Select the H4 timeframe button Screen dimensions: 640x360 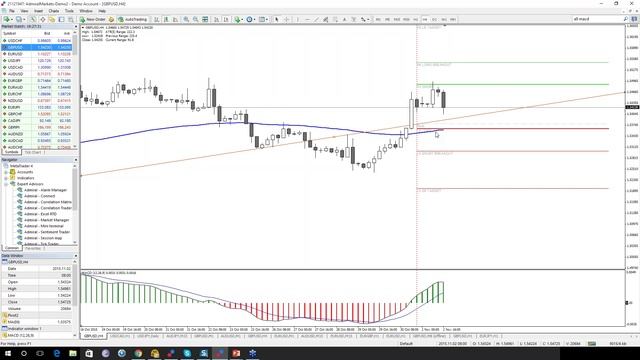tap(425, 19)
